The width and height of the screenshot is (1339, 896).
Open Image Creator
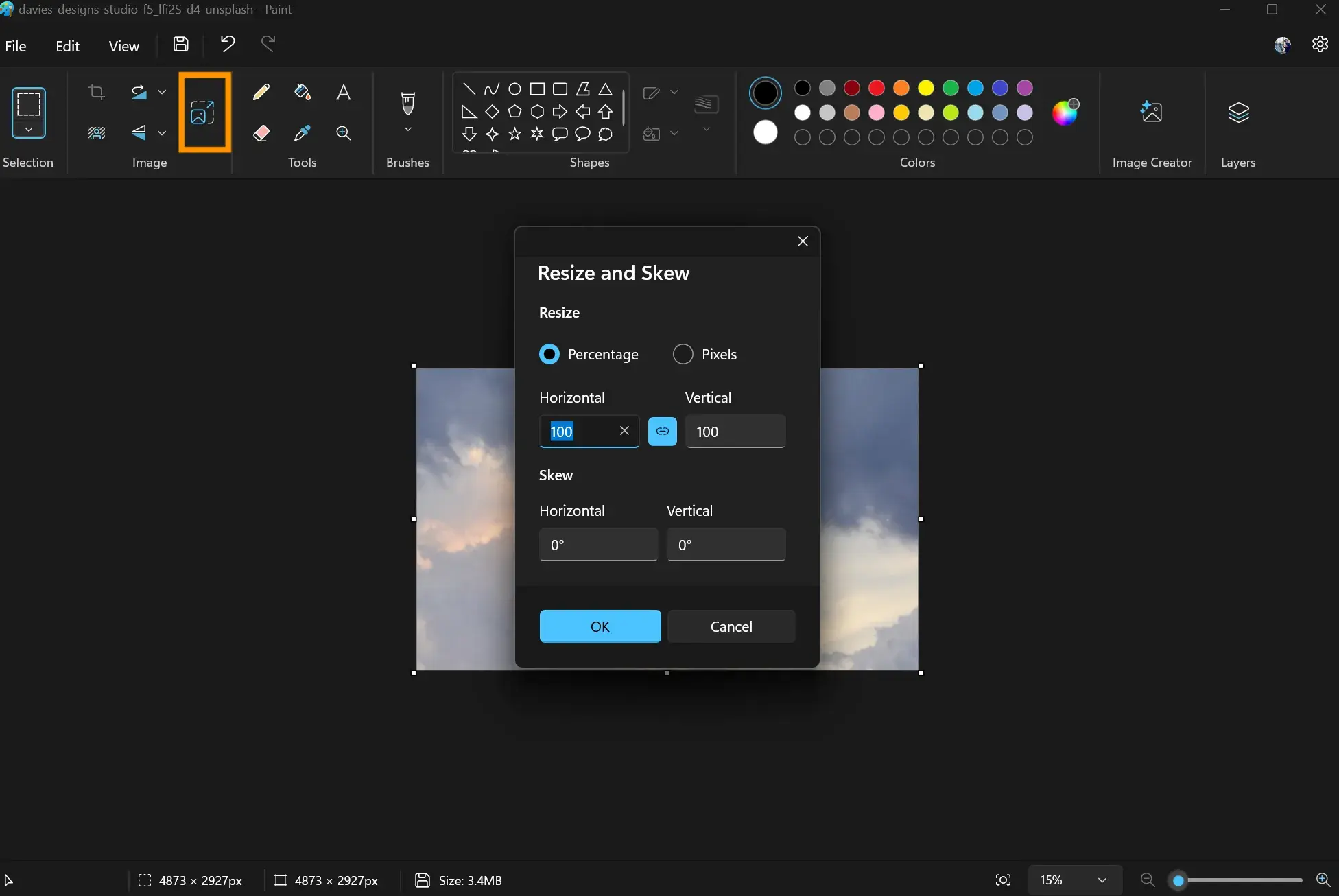[1151, 113]
